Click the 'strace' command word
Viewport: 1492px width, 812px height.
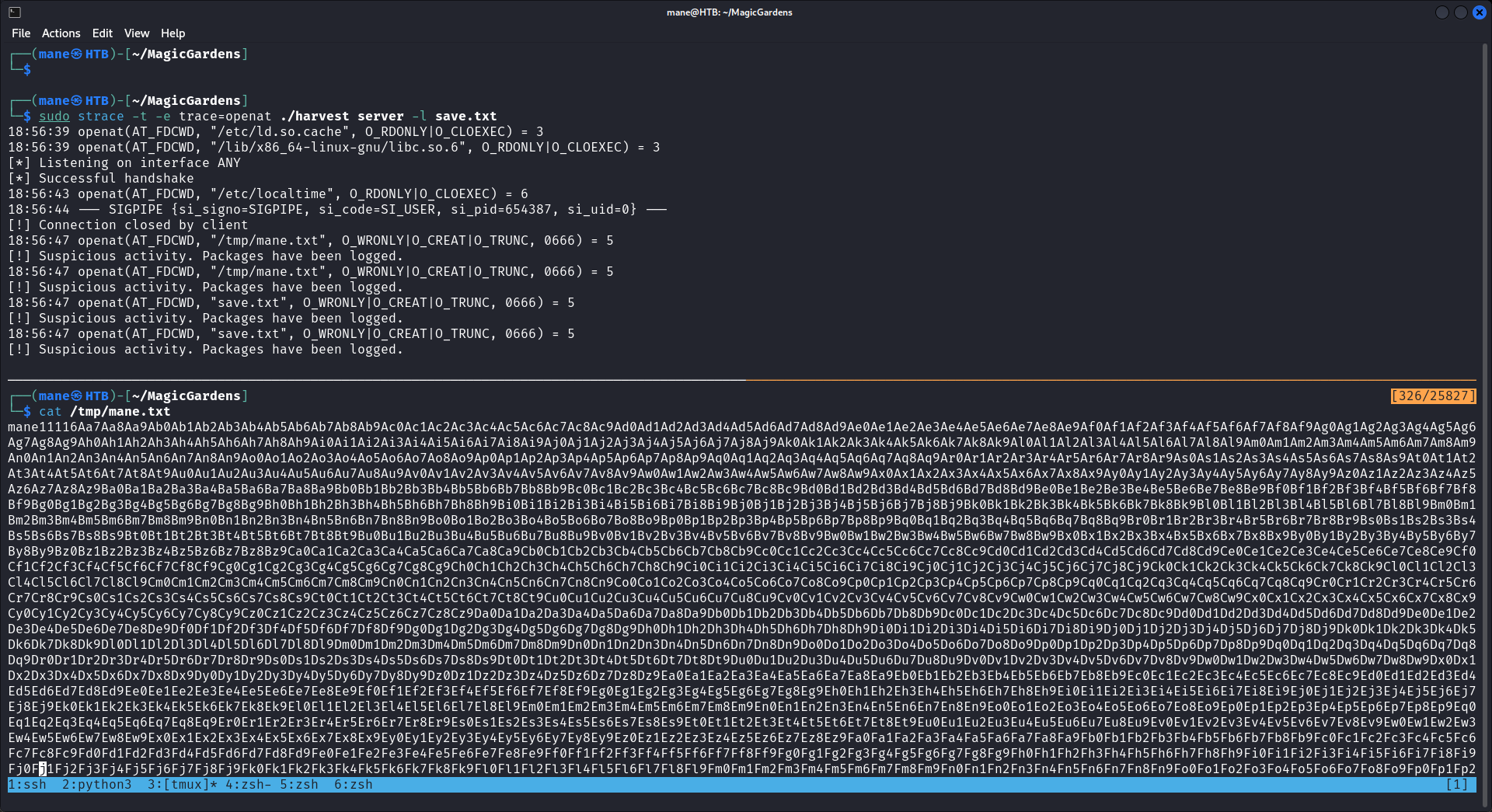tap(101, 117)
